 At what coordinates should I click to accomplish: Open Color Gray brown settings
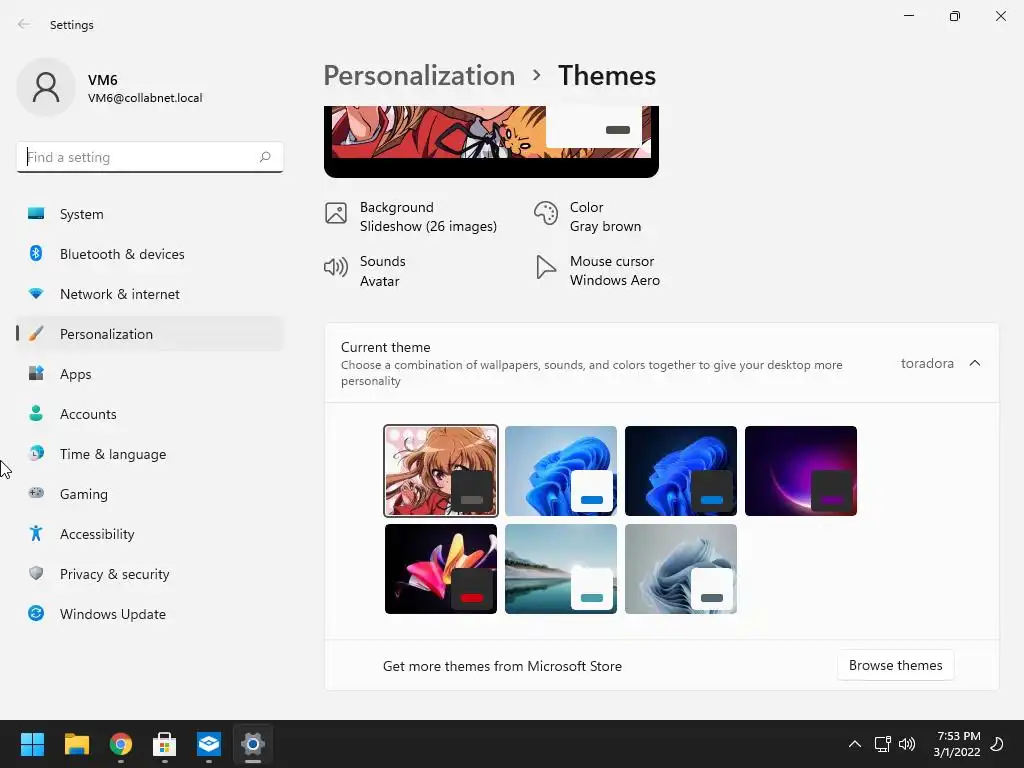click(x=588, y=217)
